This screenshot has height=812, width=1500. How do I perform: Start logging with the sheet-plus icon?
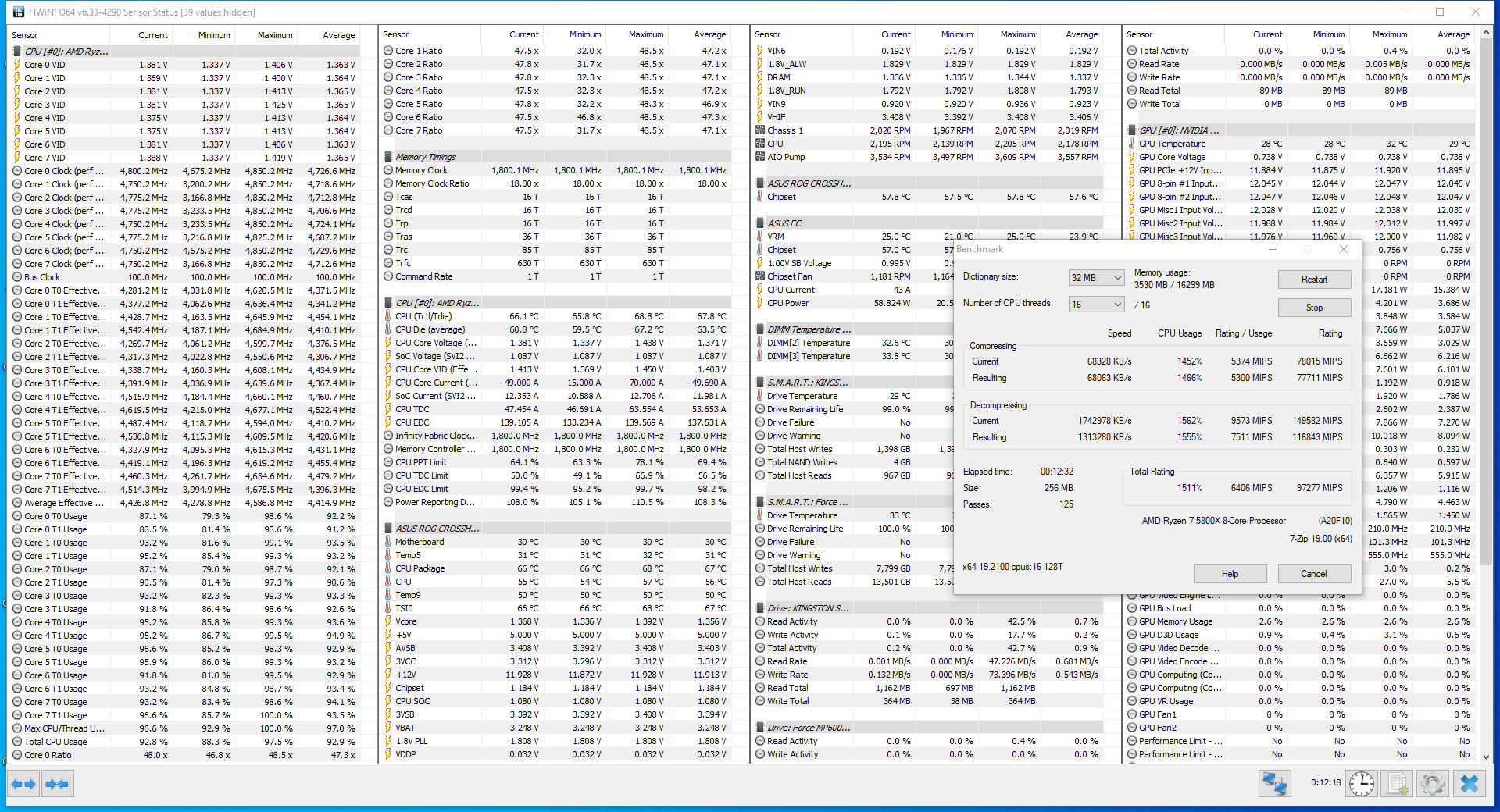[1398, 784]
